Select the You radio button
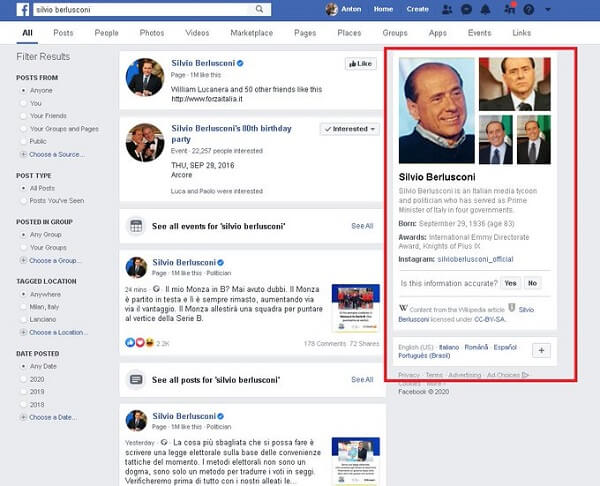Screen dimensions: 600x486 (23, 103)
